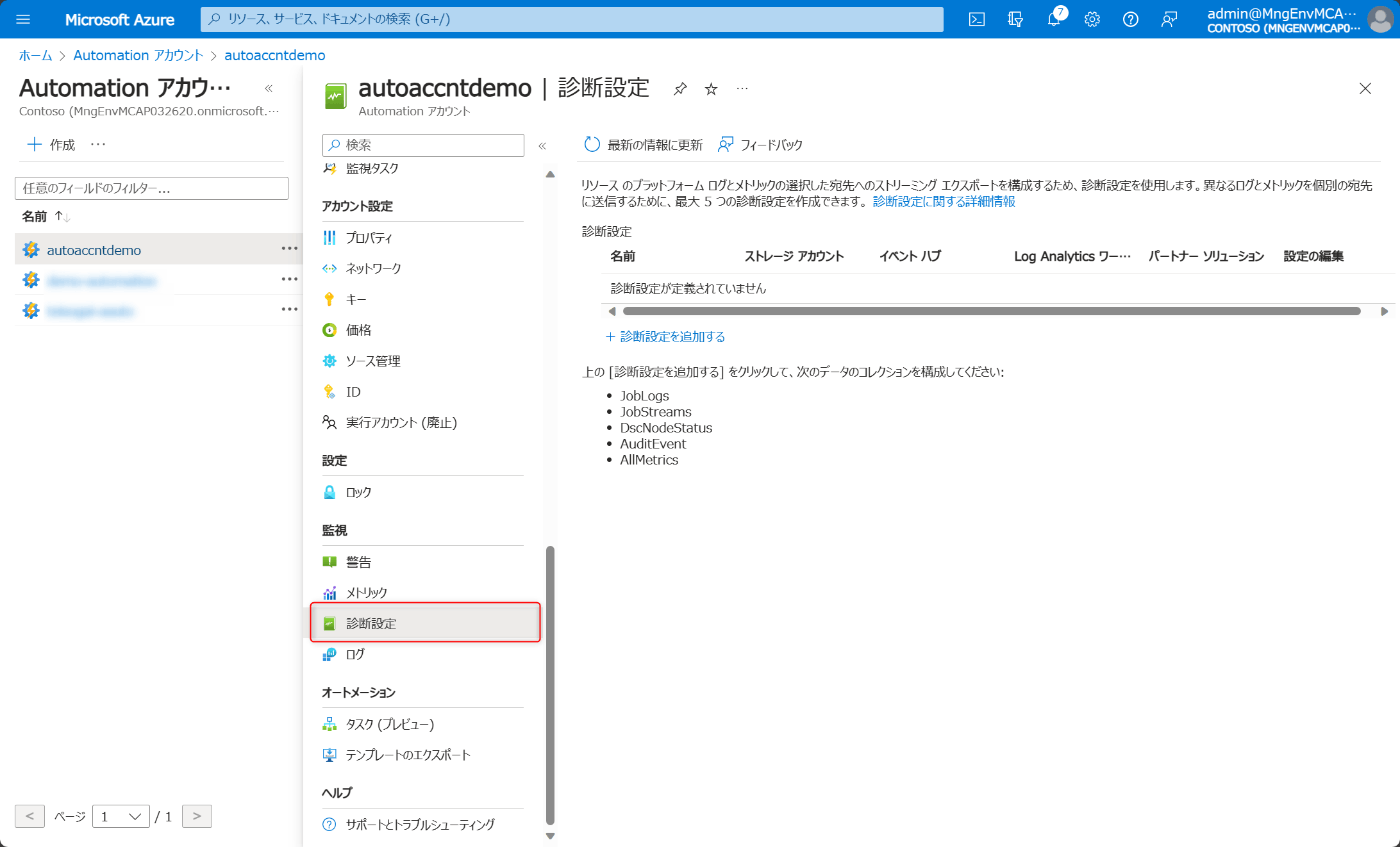
Task: Click sidebar scrollbar down arrow
Action: pos(549,835)
